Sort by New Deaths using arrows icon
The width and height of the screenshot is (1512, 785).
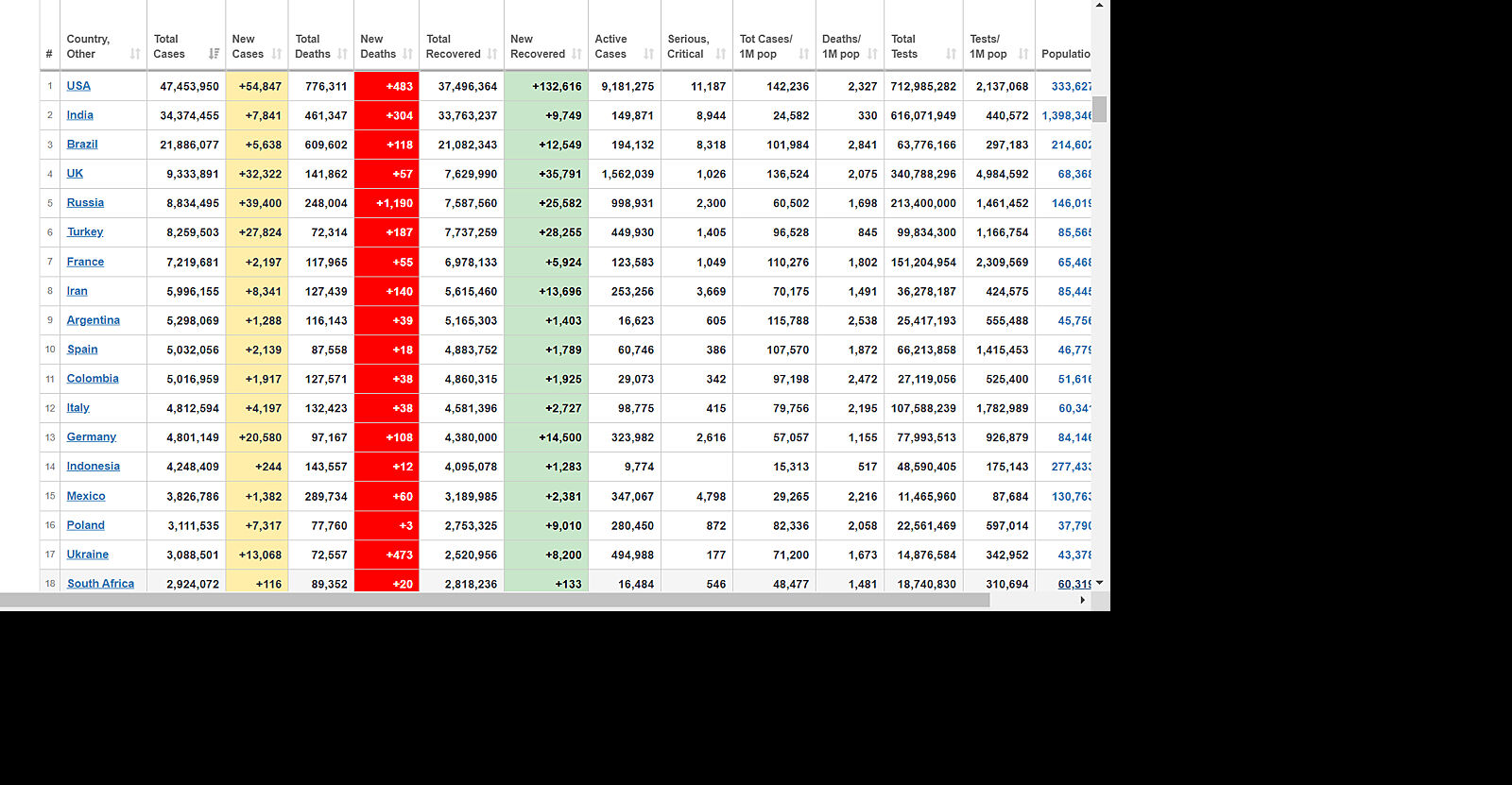408,54
